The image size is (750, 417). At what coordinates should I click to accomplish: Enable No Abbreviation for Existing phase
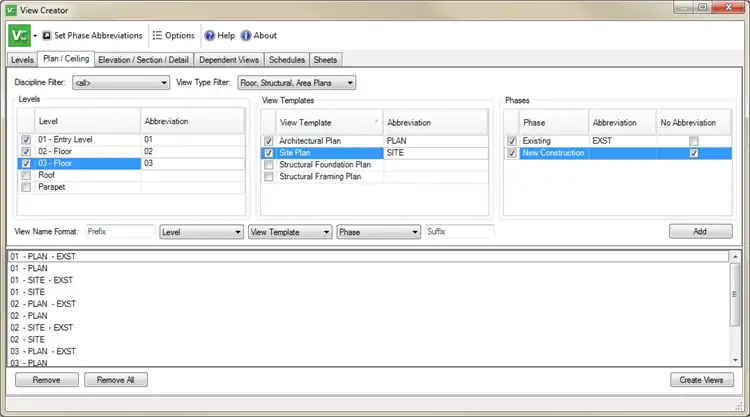[694, 141]
